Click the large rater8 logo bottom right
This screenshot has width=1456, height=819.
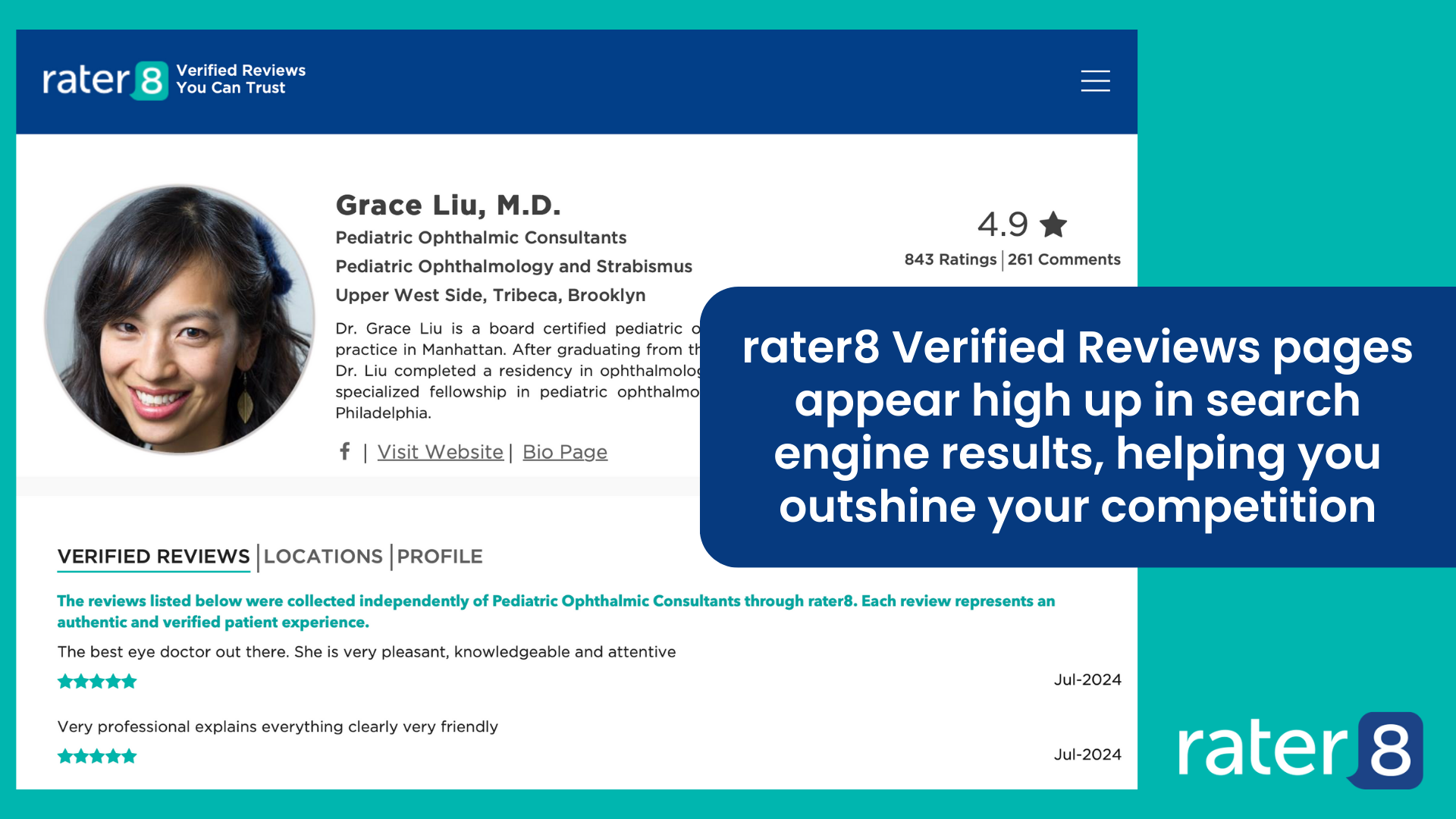click(1300, 749)
